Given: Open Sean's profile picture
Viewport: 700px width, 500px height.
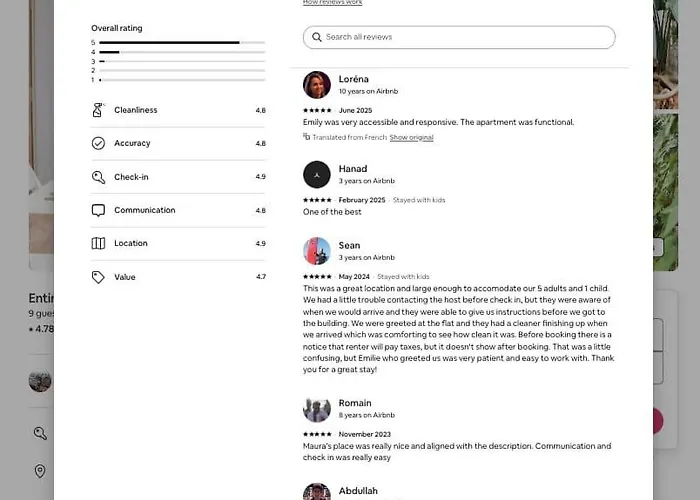Looking at the screenshot, I should (317, 251).
